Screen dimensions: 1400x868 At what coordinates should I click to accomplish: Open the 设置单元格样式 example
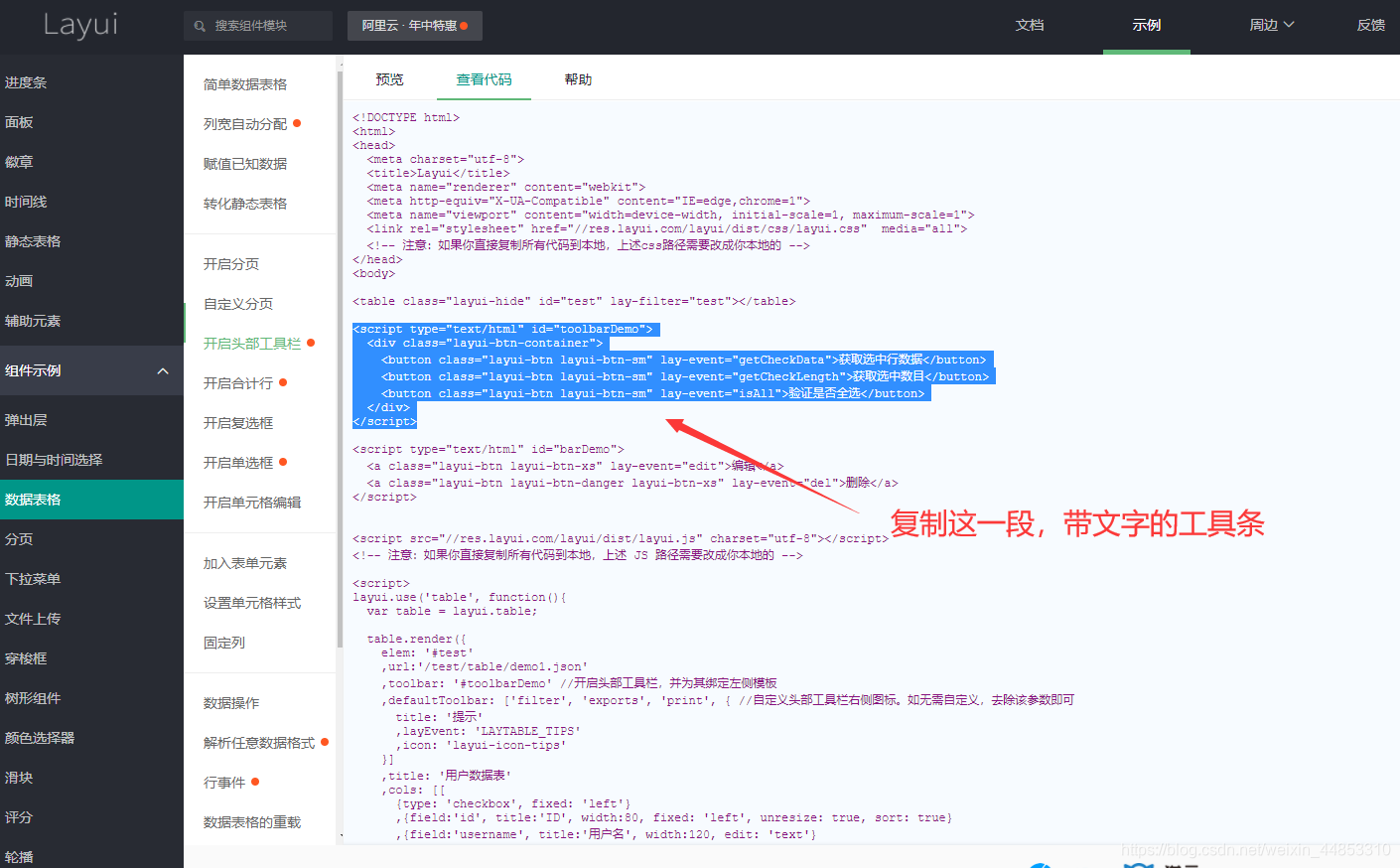[252, 603]
